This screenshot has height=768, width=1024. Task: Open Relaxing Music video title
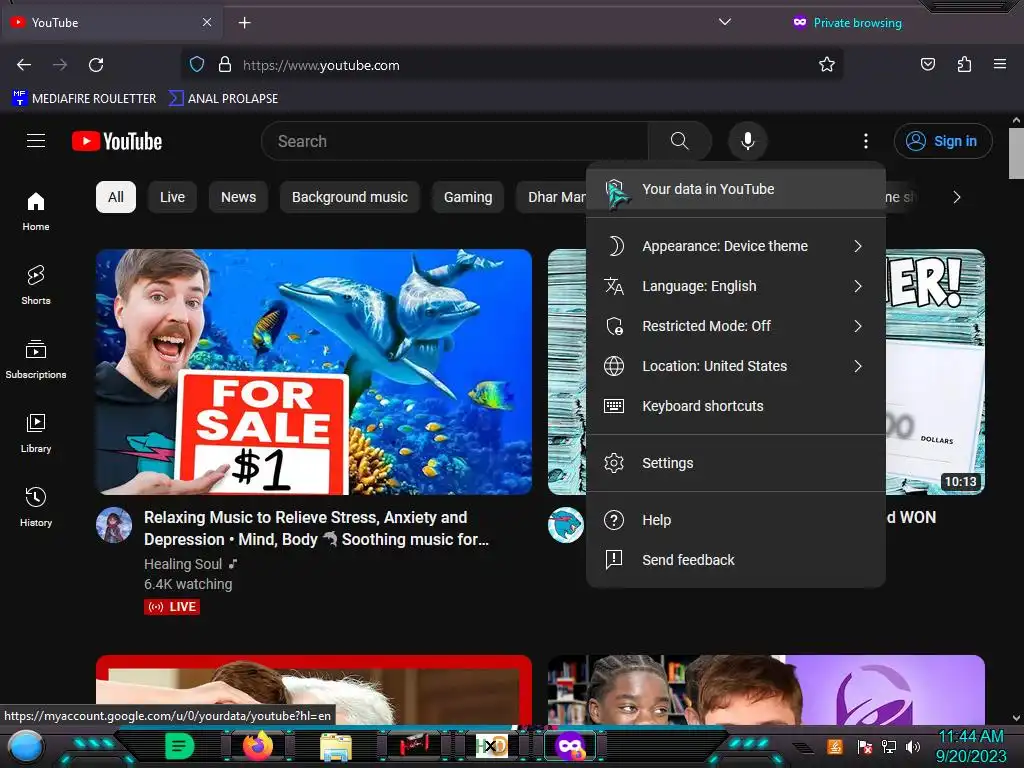(316, 528)
